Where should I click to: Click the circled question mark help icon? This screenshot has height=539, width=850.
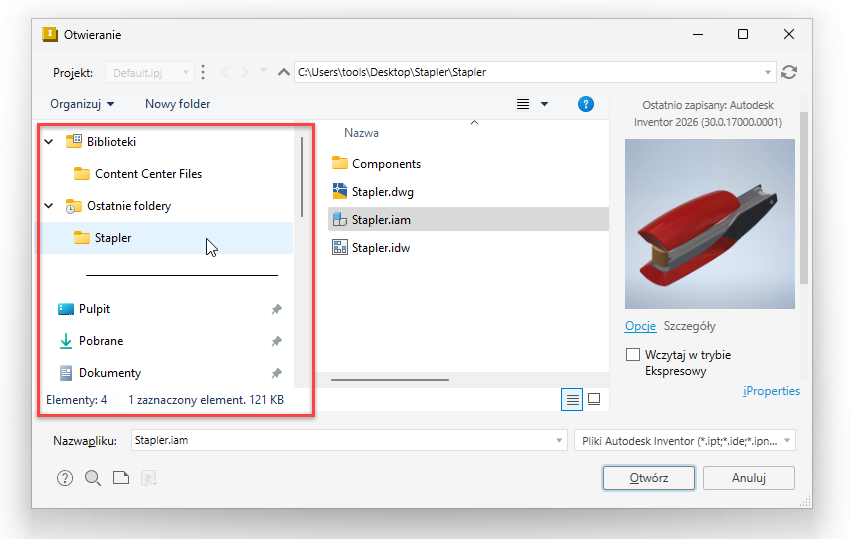[x=65, y=478]
